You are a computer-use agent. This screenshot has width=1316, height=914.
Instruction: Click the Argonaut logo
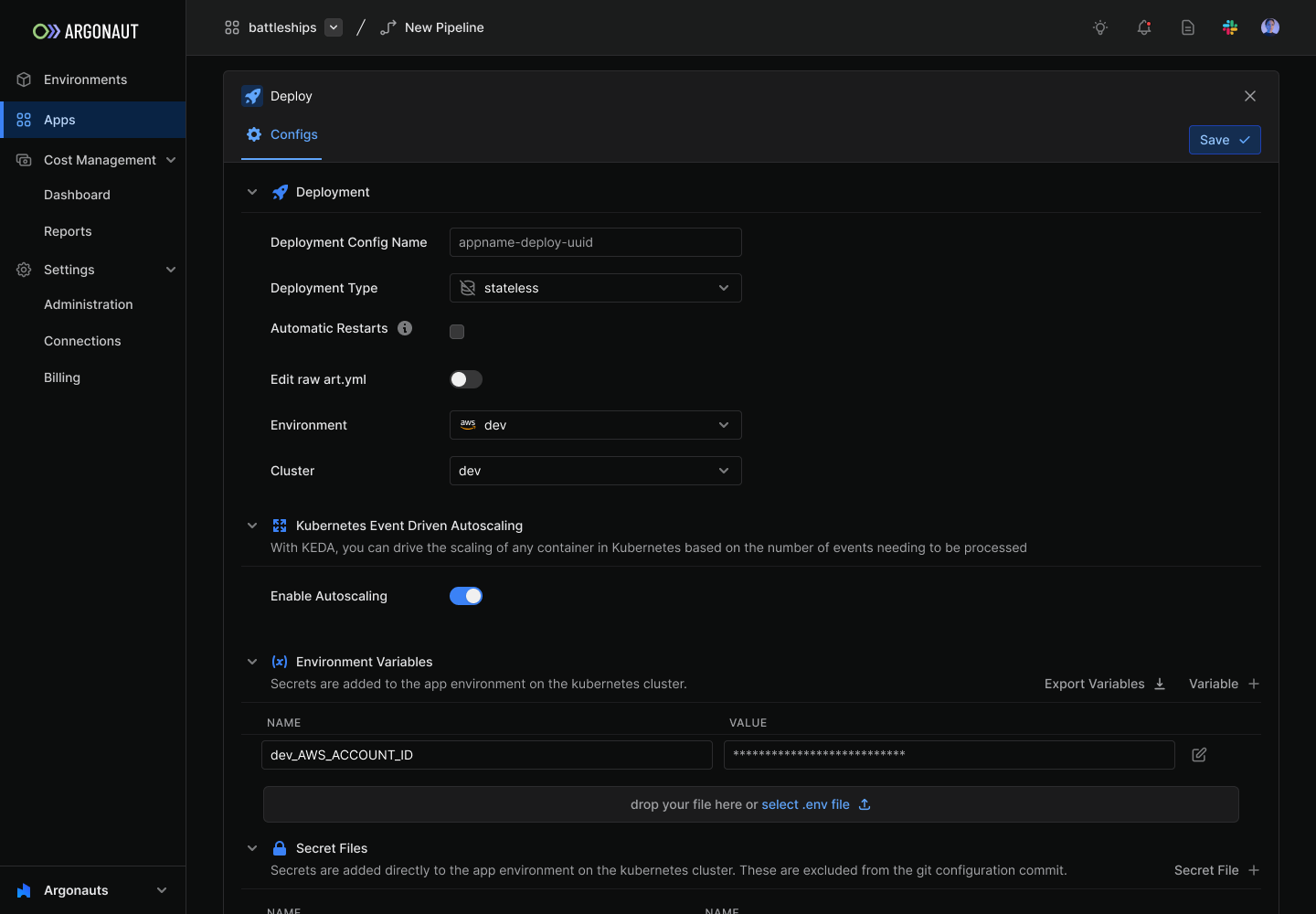pos(85,31)
